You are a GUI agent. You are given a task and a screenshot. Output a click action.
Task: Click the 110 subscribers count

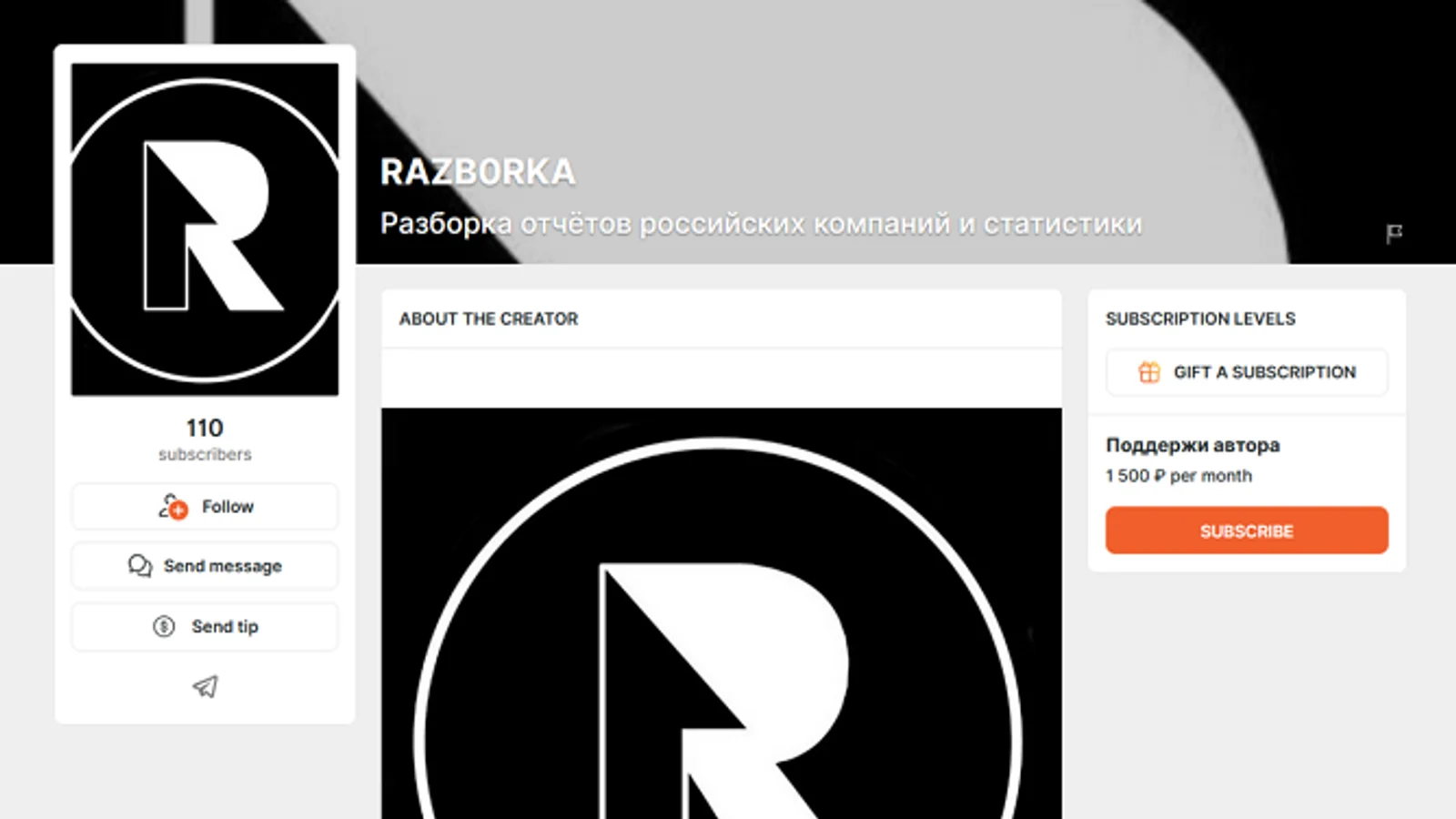[205, 439]
